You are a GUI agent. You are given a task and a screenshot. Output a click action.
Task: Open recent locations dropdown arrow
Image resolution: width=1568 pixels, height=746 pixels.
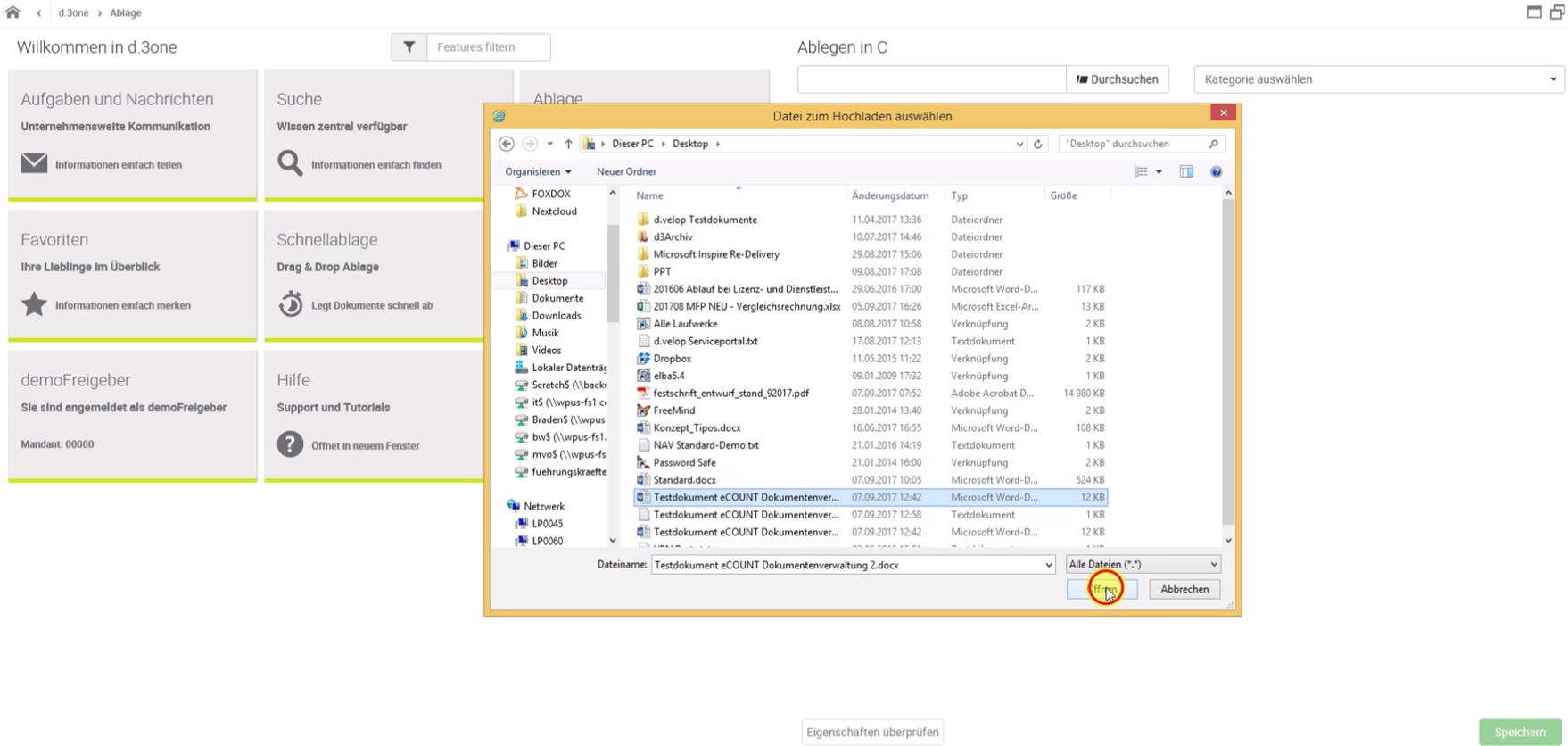pos(549,144)
